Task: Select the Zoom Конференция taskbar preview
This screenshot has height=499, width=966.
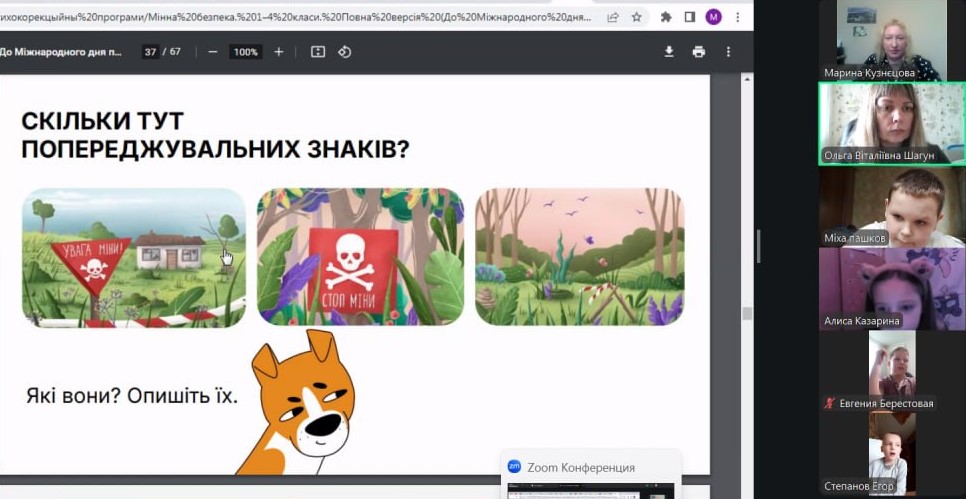Action: pyautogui.click(x=590, y=476)
